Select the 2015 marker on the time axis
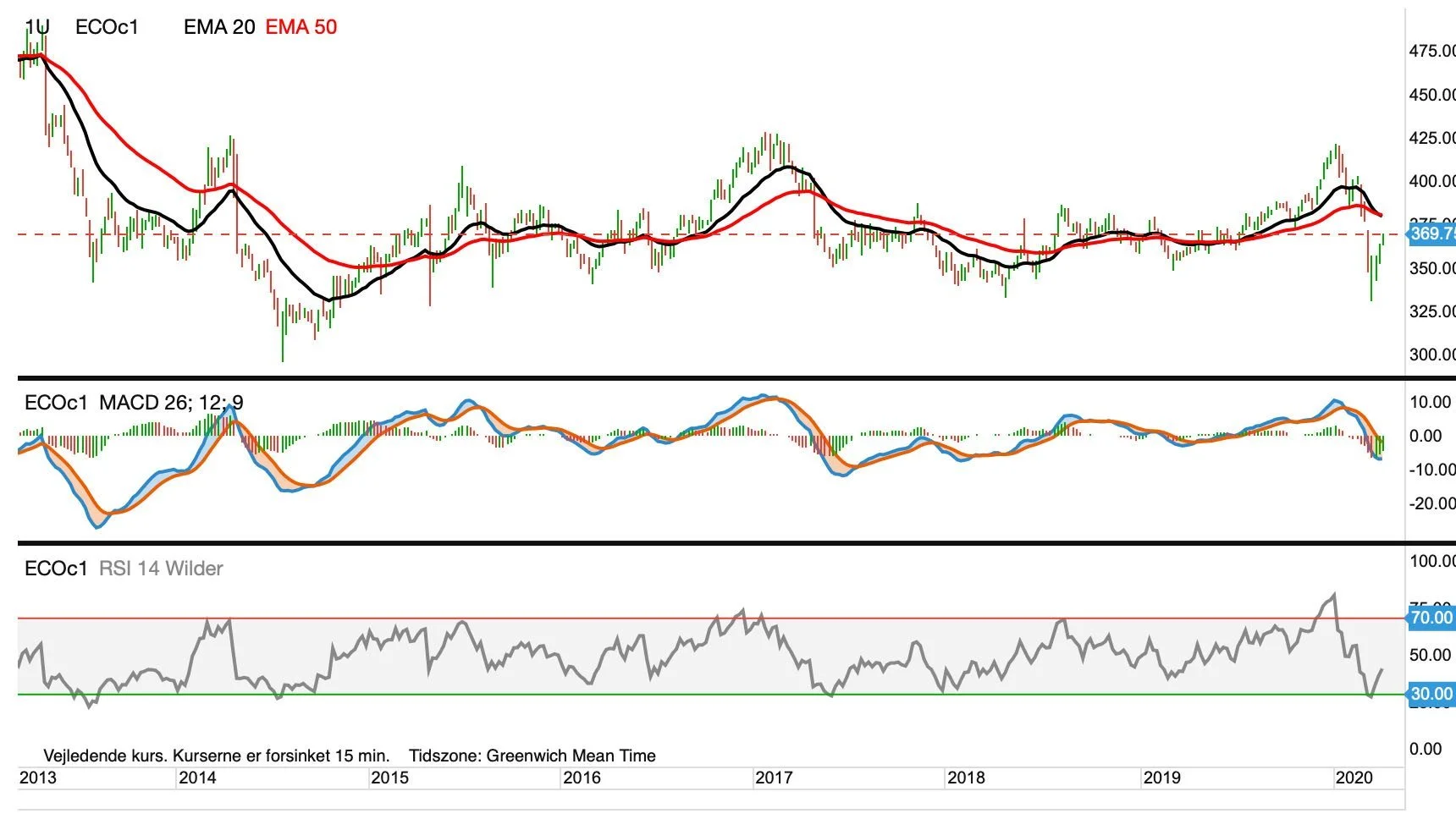The image size is (1456, 819). point(390,778)
